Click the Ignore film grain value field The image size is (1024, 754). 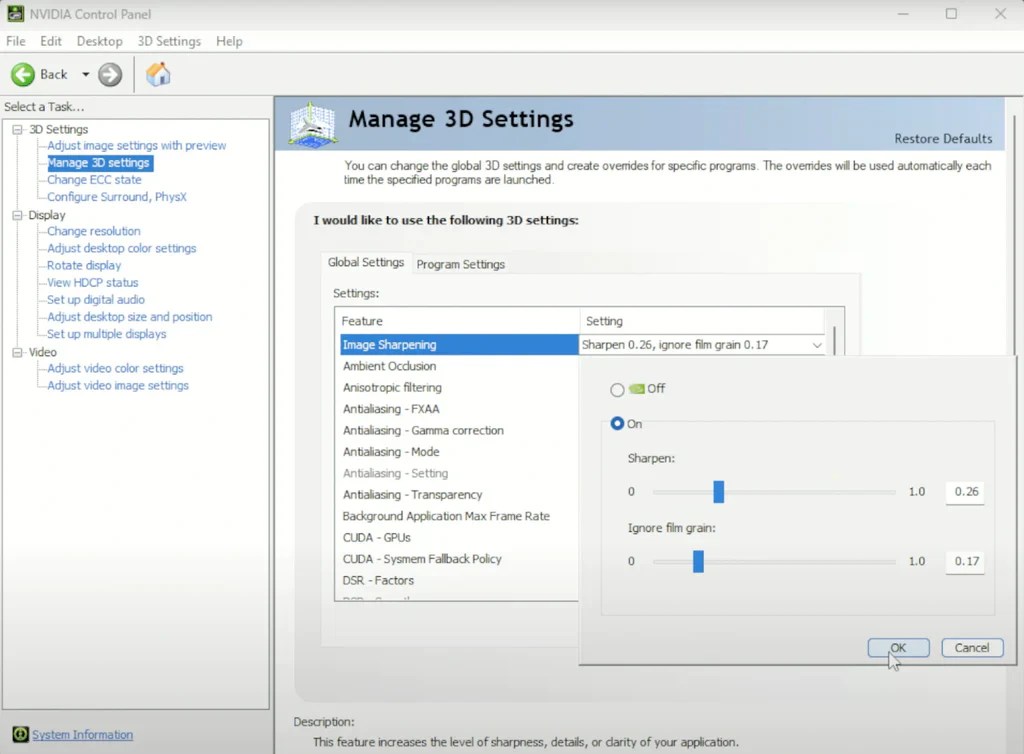[964, 561]
